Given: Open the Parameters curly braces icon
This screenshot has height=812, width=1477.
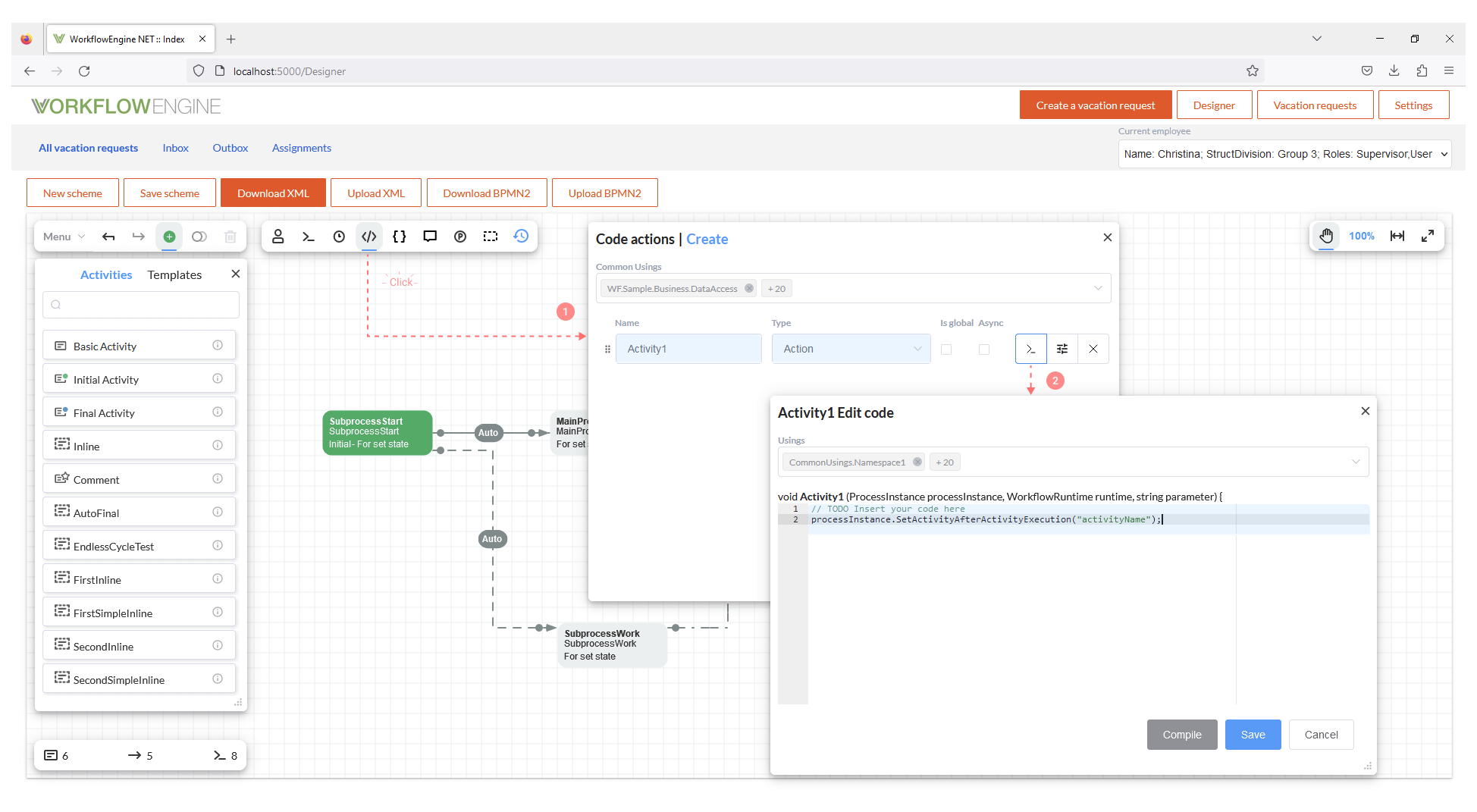Looking at the screenshot, I should point(400,237).
